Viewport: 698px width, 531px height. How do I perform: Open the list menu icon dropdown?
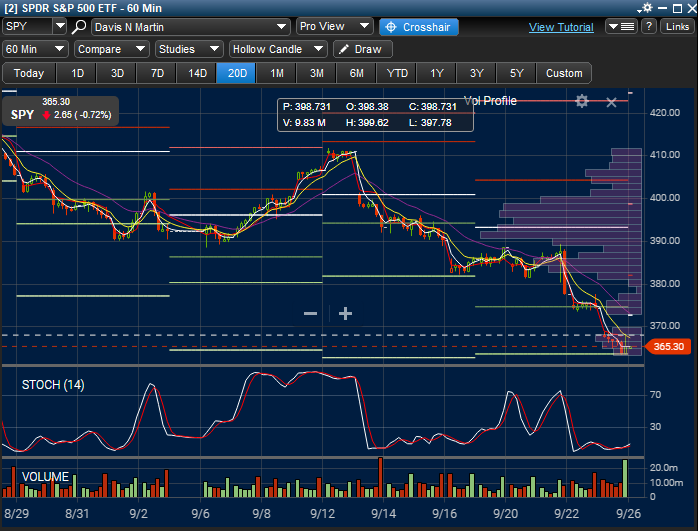coord(621,26)
